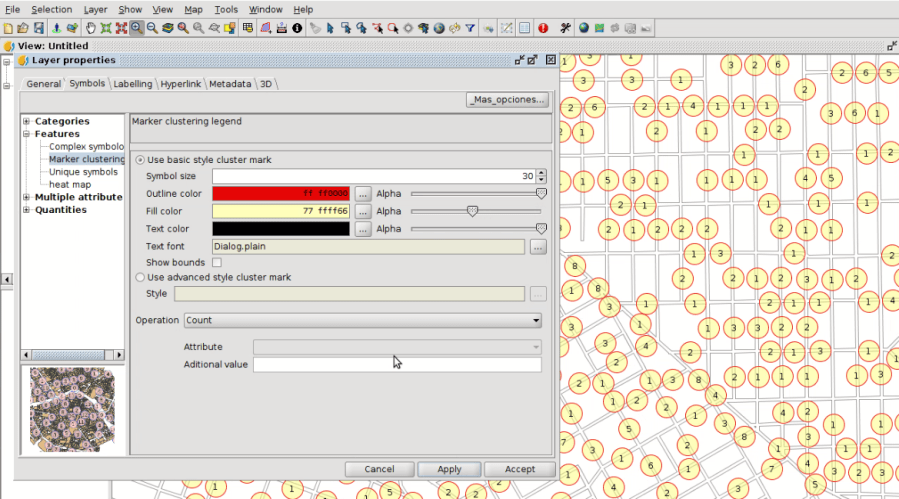The image size is (899, 499).
Task: Click the Save project floppy icon
Action: pyautogui.click(x=38, y=28)
